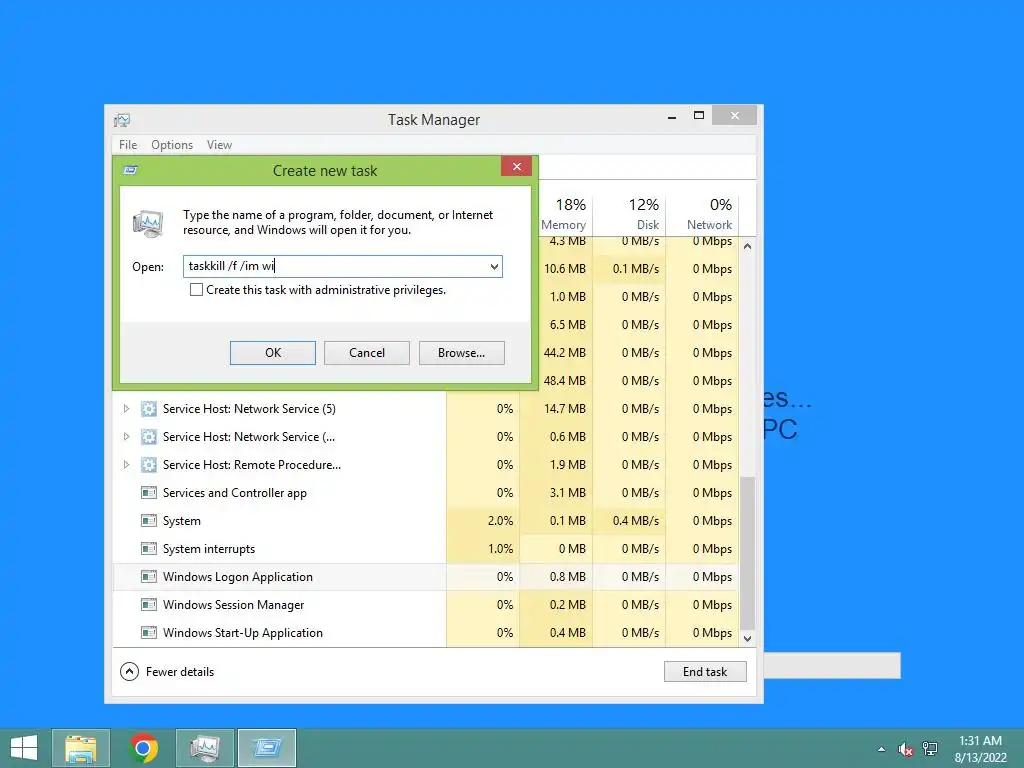
Task: Open the Windows Start button
Action: 24,748
